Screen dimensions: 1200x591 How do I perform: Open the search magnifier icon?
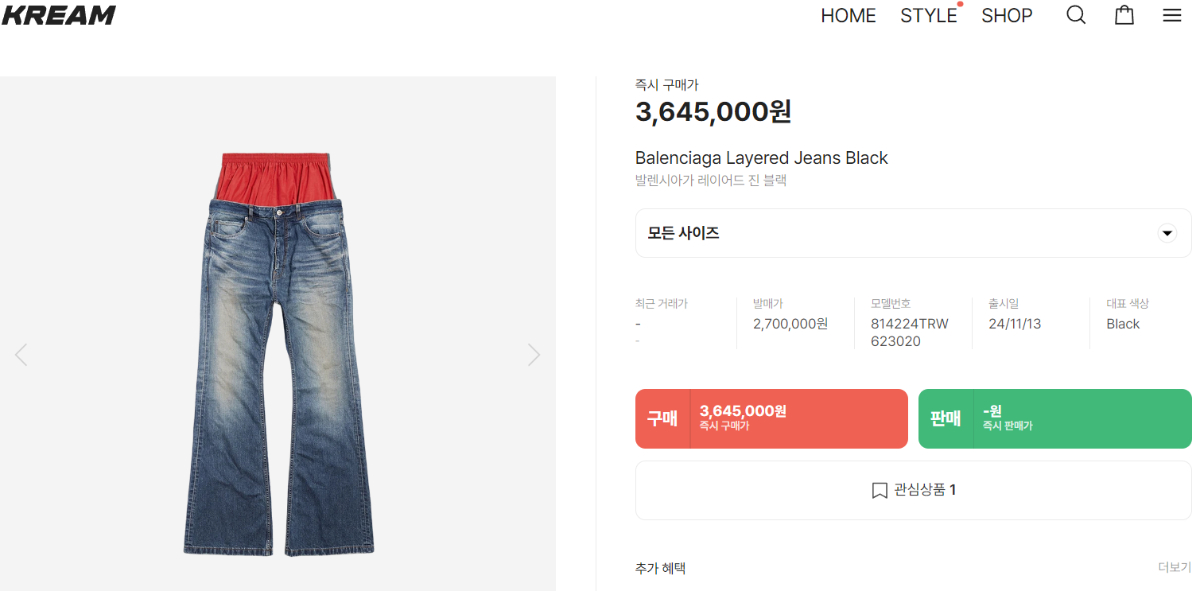1076,15
